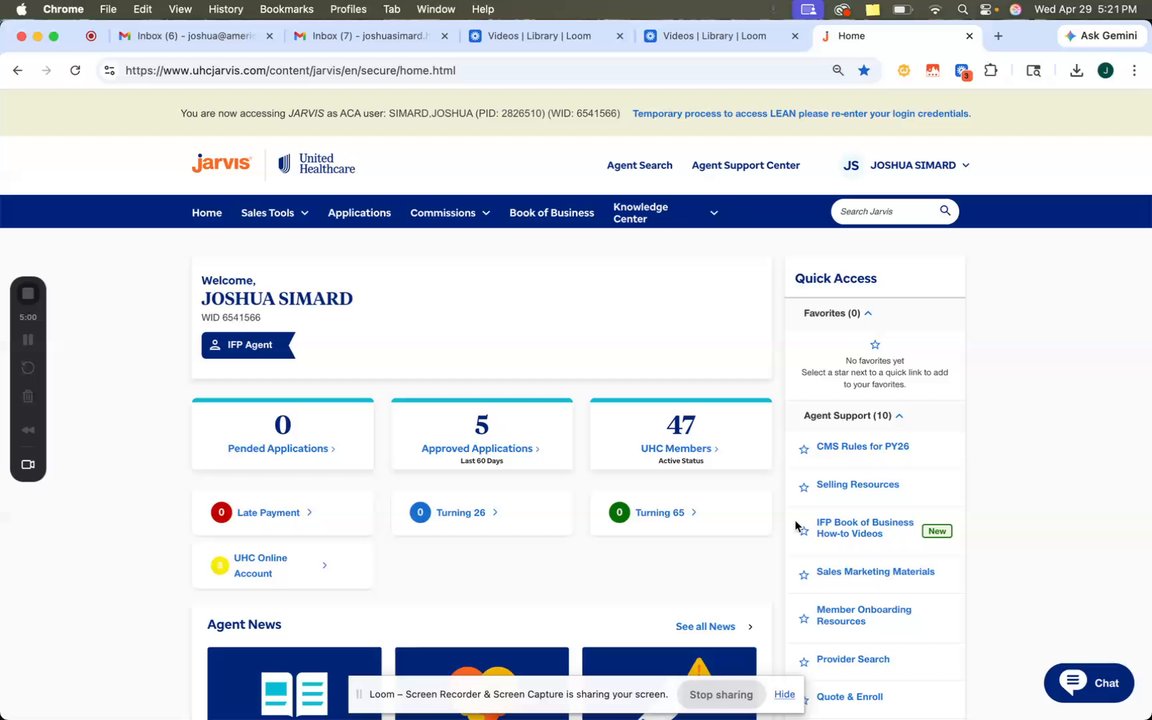Star Sales Marketing Materials as favorite

804,575
